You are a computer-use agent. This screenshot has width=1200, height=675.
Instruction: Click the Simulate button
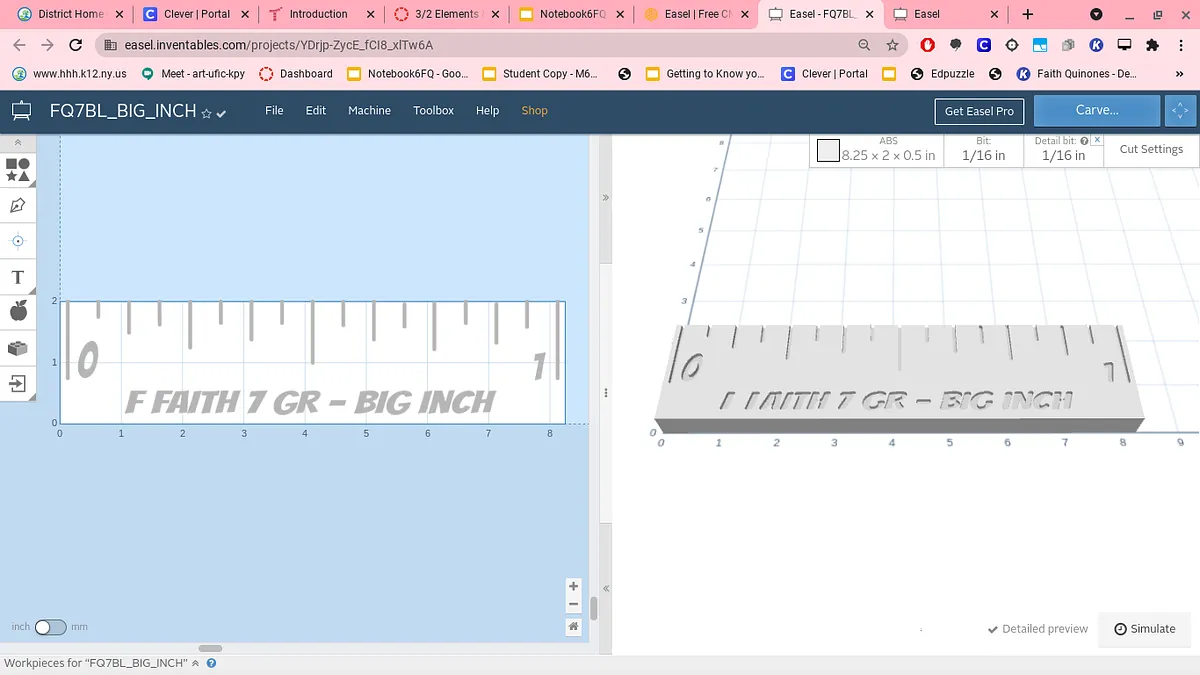pos(1145,629)
